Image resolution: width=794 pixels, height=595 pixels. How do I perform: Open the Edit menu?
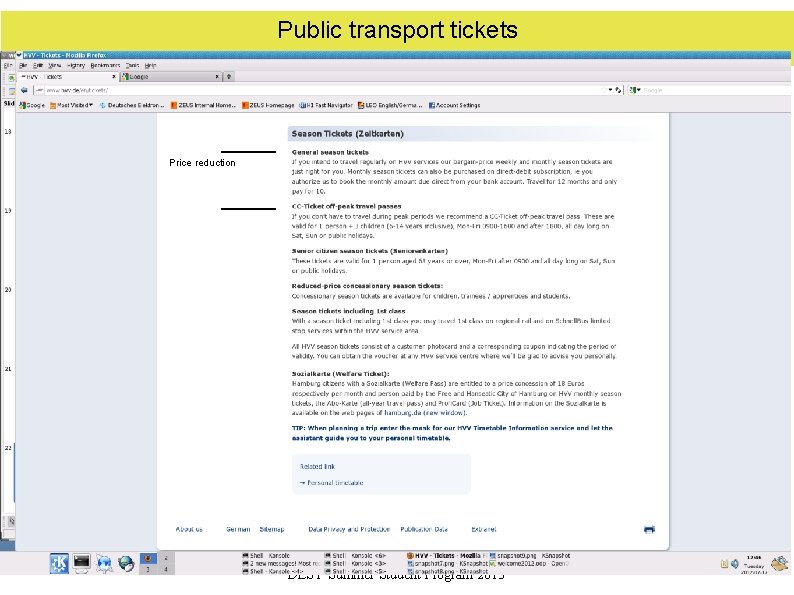(38, 65)
